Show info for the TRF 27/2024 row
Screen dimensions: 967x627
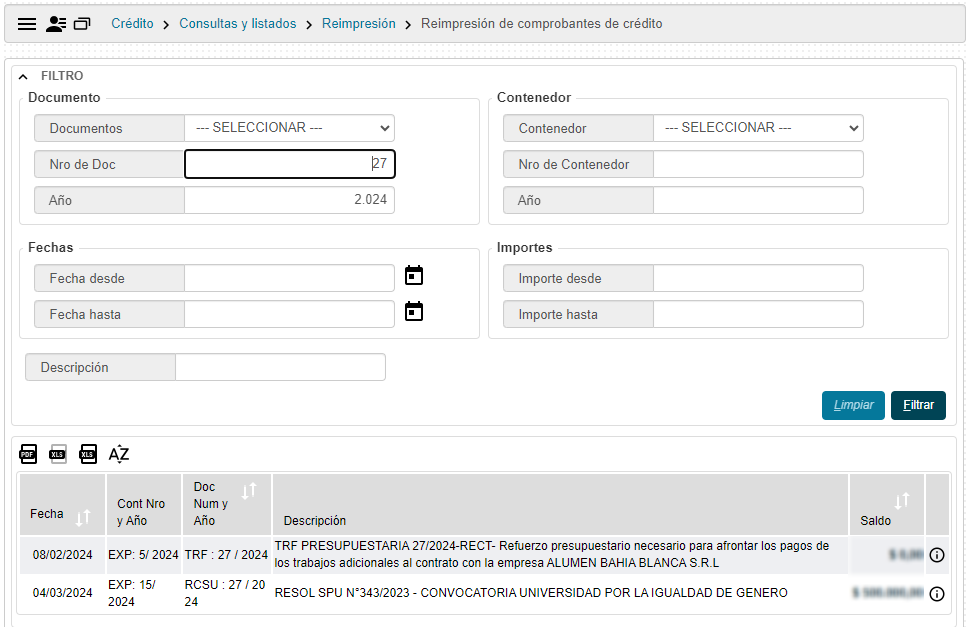click(937, 554)
